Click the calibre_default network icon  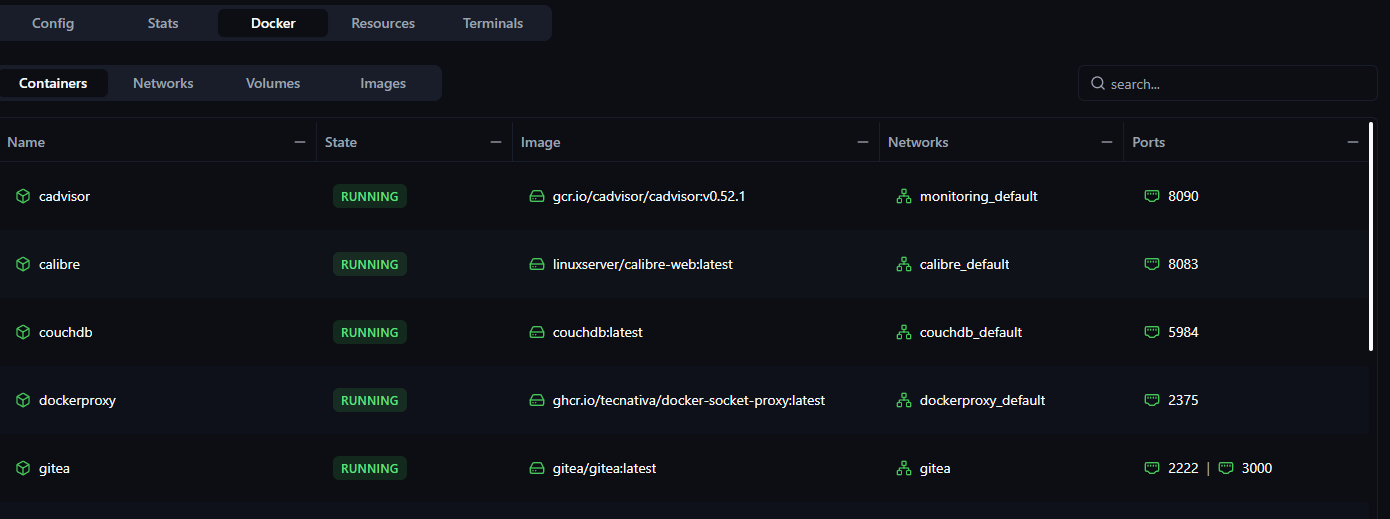pos(904,265)
